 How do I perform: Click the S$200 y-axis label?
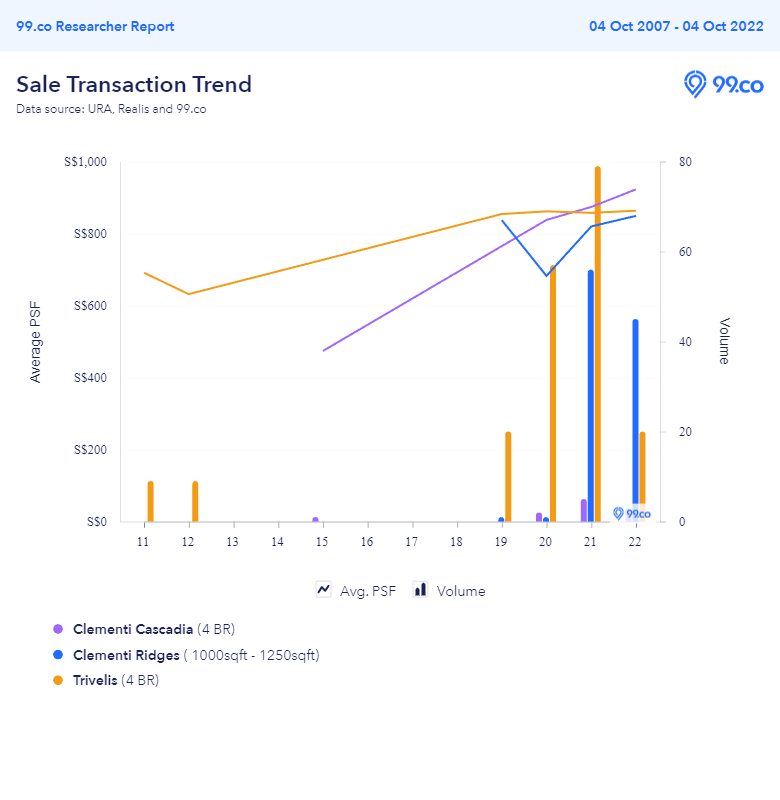click(90, 449)
